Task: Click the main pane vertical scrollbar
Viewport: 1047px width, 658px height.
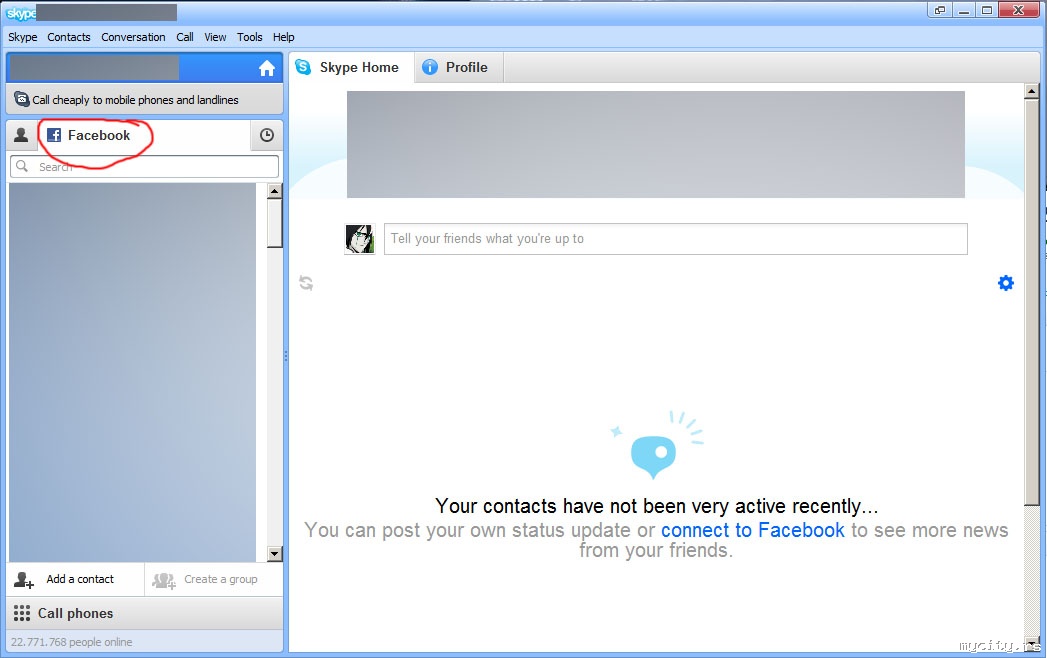Action: (1032, 303)
